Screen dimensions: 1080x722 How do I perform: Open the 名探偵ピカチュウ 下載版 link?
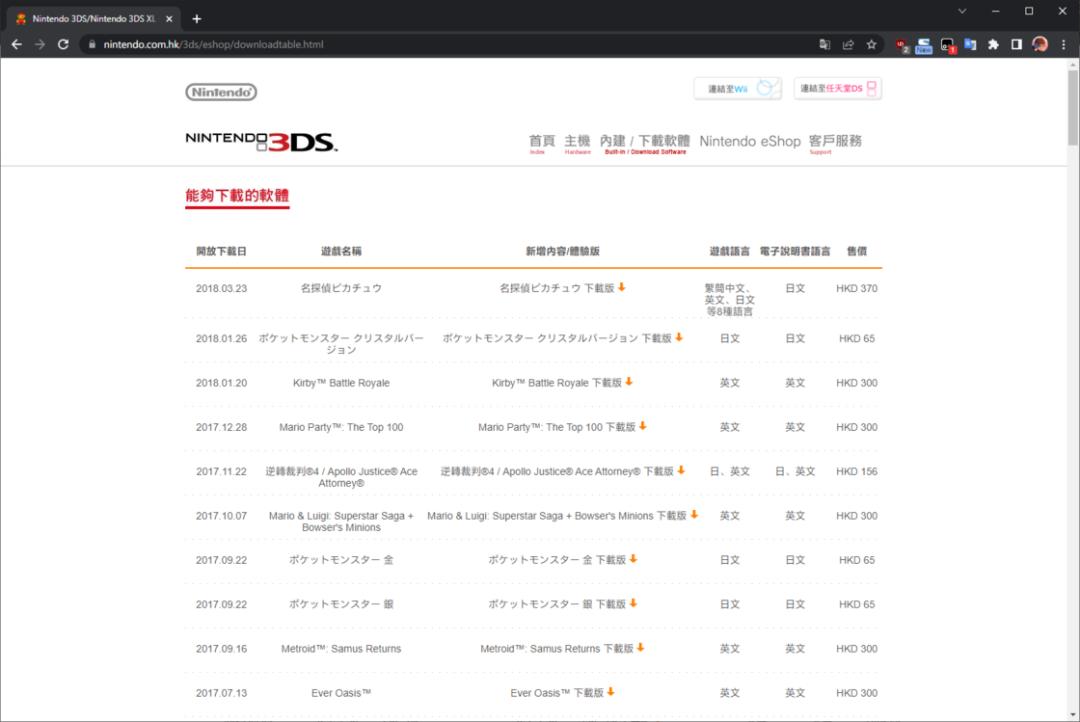point(557,288)
